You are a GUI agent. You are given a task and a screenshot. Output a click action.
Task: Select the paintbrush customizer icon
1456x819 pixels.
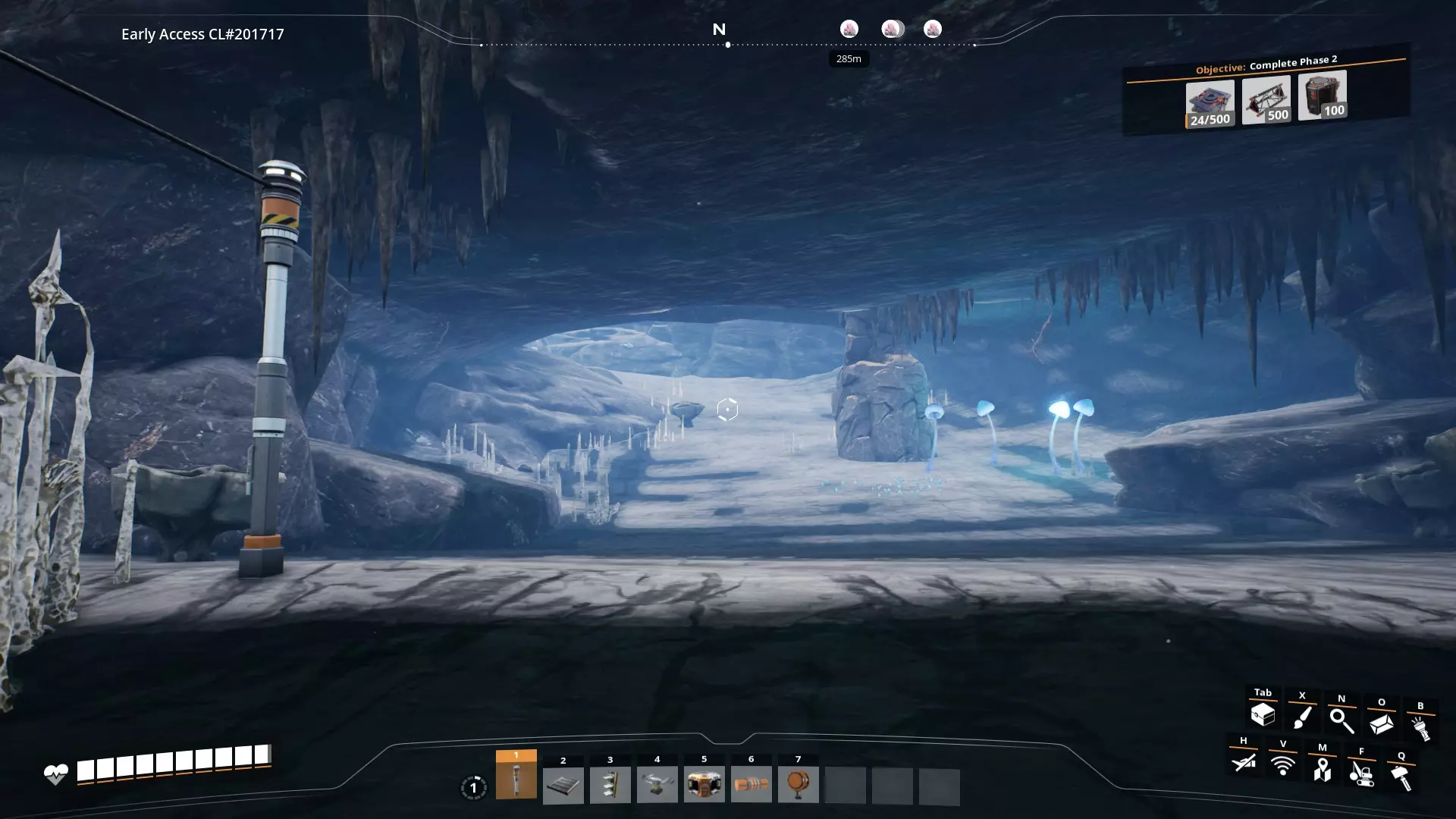point(1303,717)
